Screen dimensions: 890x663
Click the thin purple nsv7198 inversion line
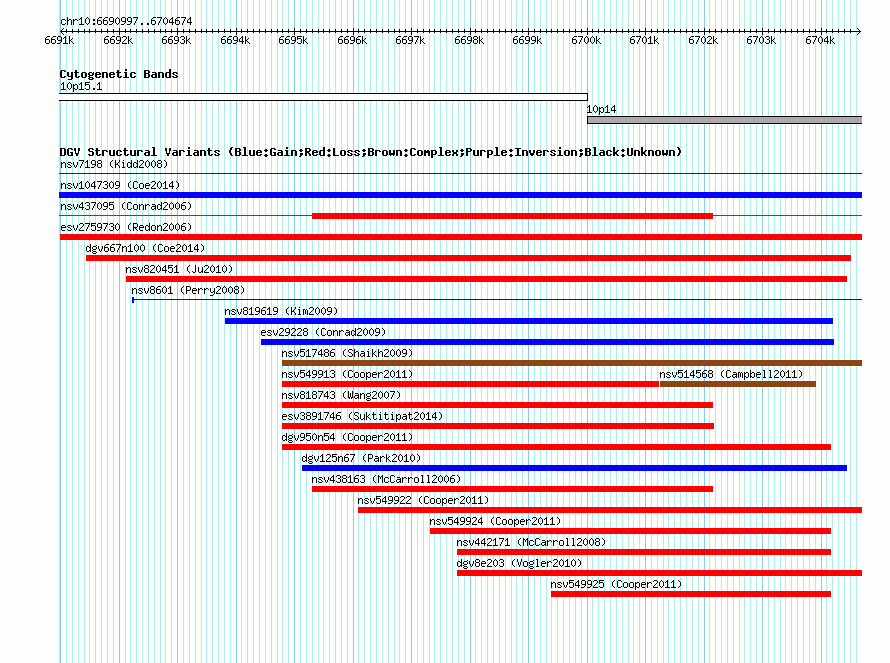tap(460, 173)
